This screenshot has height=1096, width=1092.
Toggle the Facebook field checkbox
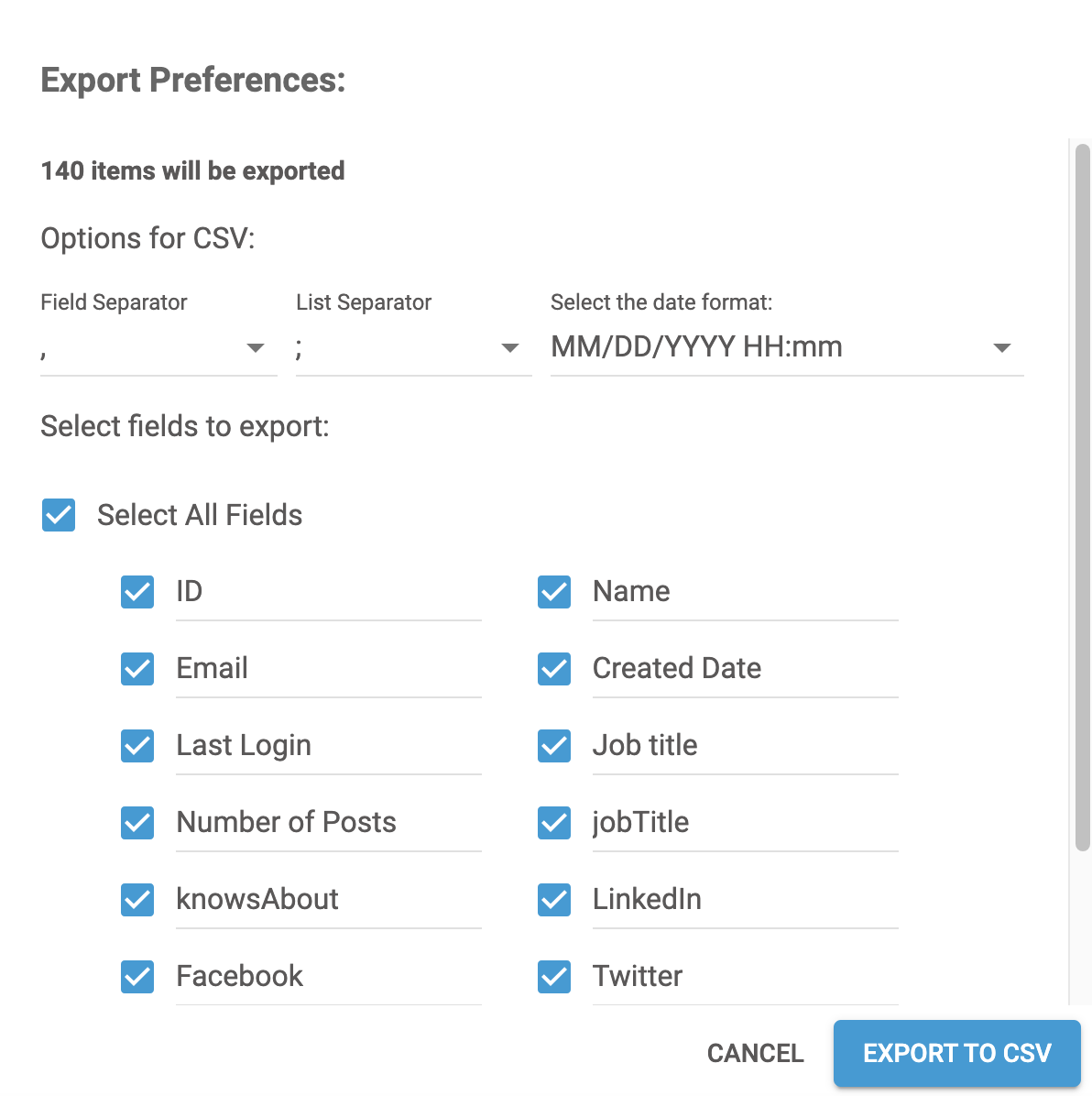pyautogui.click(x=137, y=977)
